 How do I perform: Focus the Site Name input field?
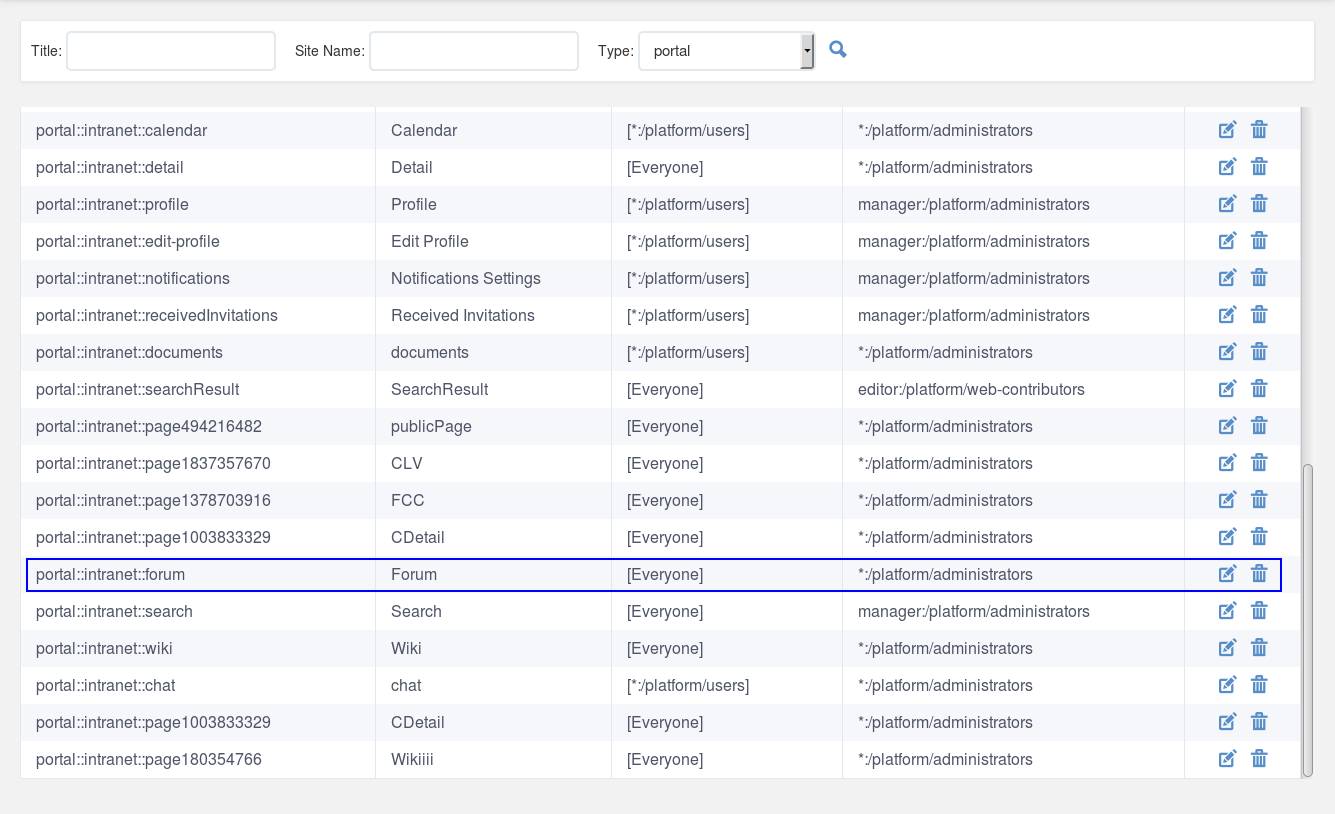click(474, 51)
